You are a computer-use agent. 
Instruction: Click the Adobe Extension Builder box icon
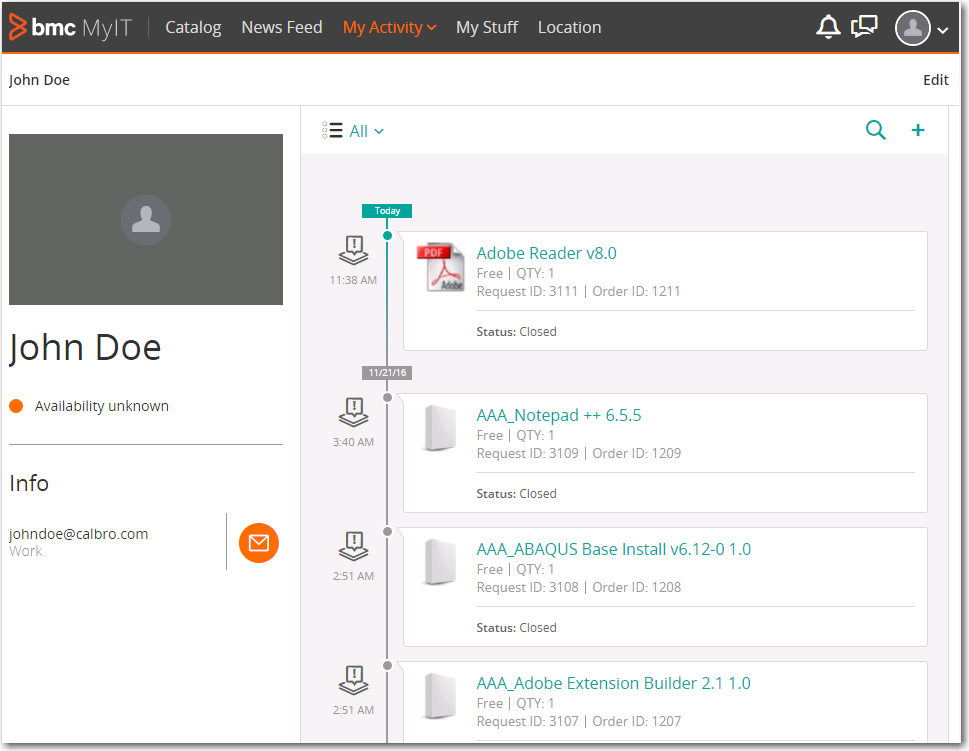click(x=440, y=696)
